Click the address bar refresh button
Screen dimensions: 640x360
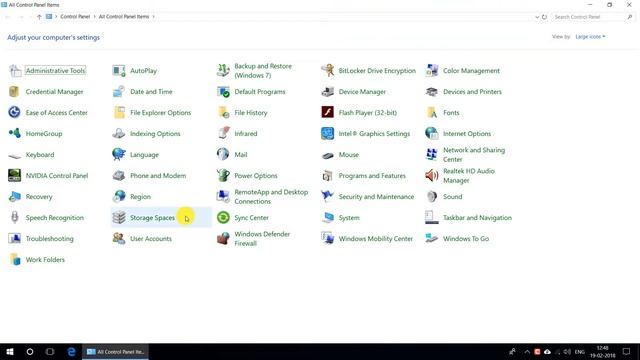pos(544,17)
